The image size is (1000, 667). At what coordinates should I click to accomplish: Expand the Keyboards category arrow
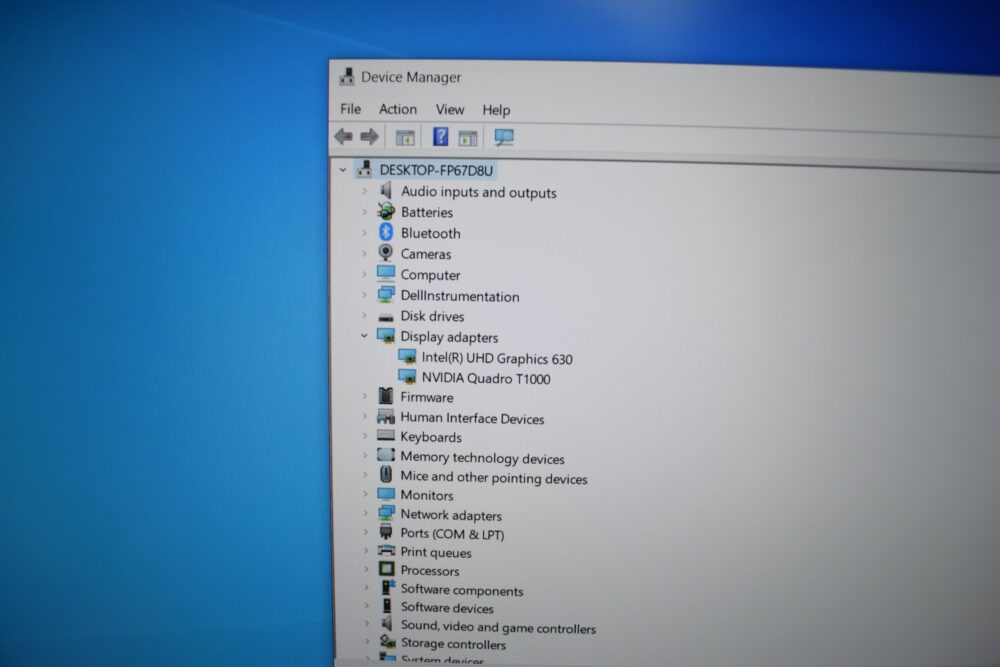click(365, 436)
